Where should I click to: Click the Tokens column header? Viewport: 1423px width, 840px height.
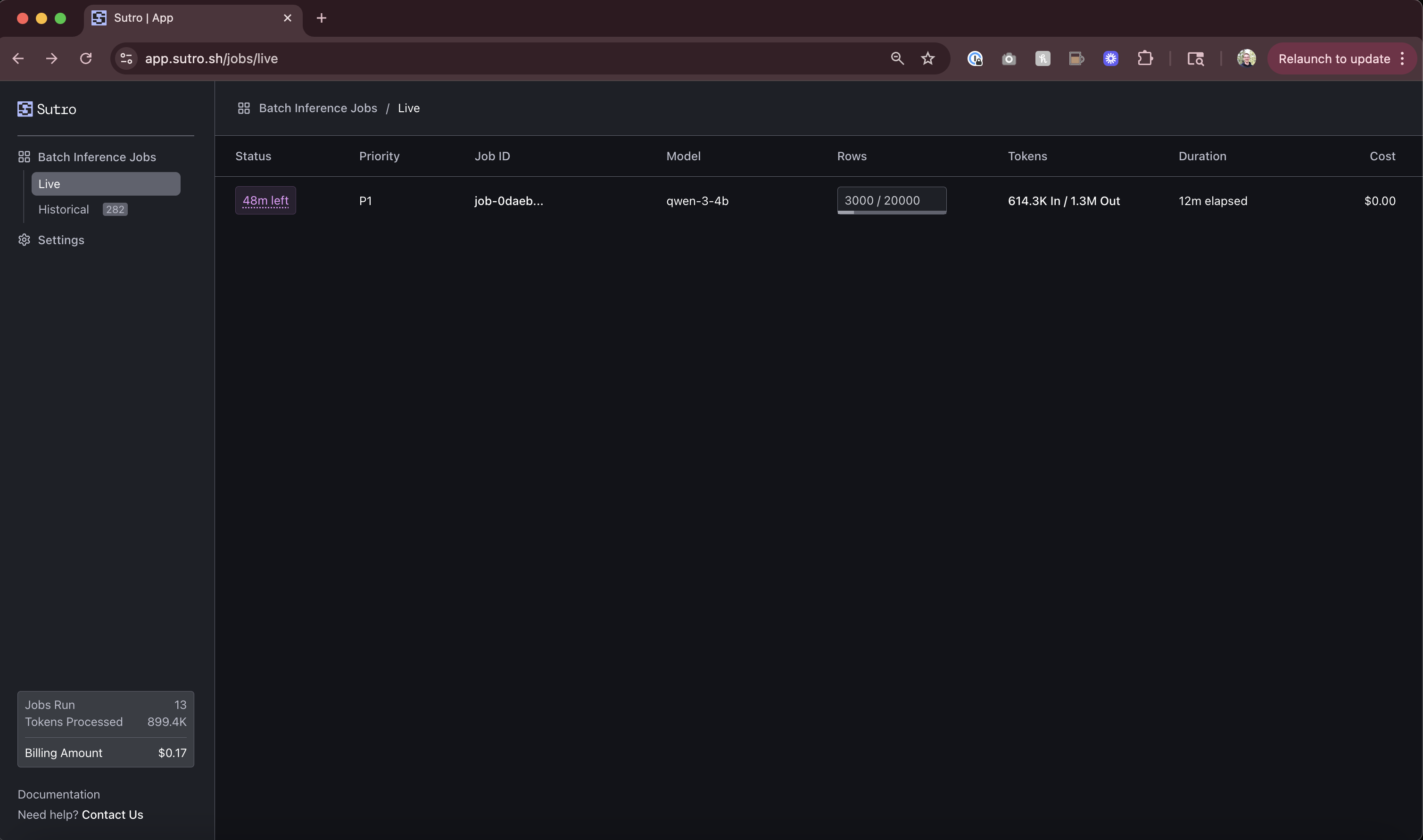tap(1027, 156)
